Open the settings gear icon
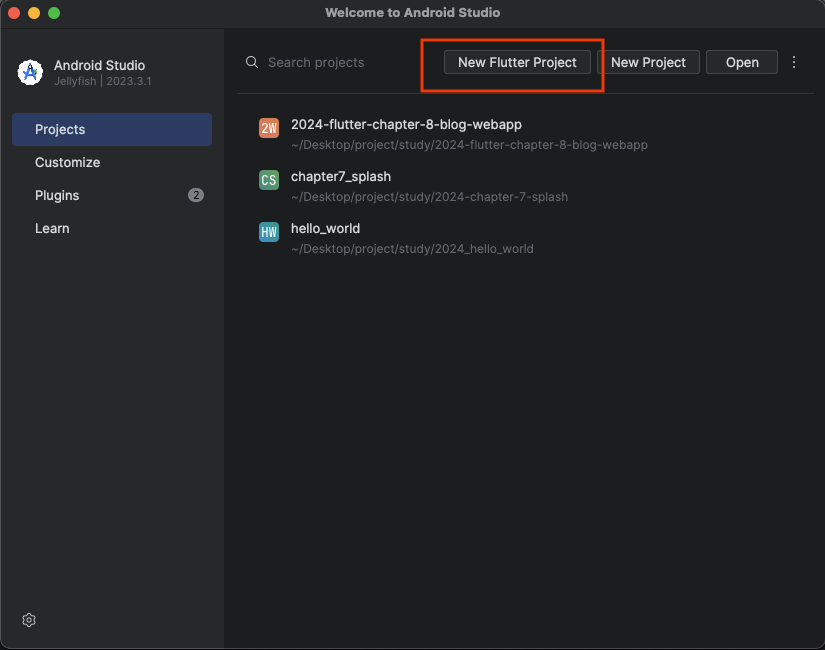Image resolution: width=825 pixels, height=650 pixels. (x=29, y=620)
